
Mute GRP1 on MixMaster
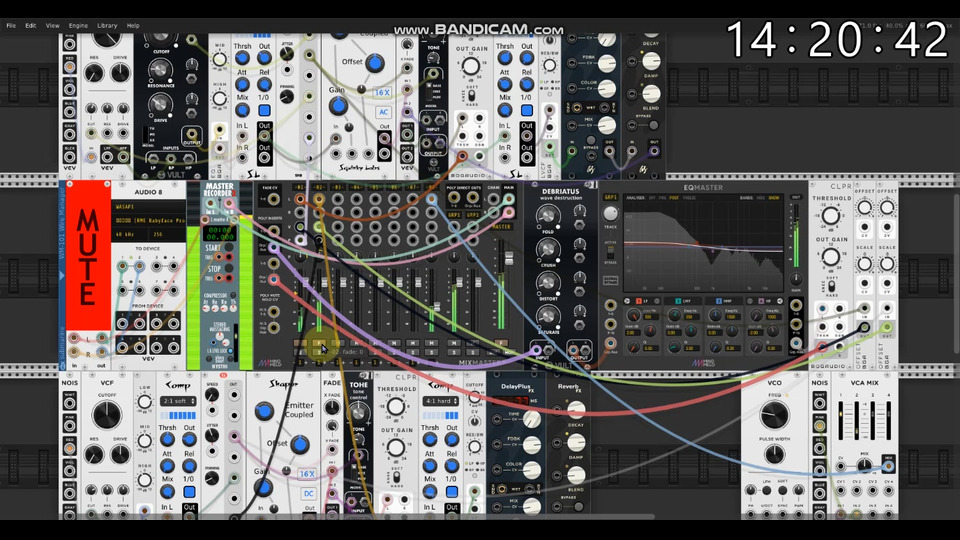pos(454,343)
